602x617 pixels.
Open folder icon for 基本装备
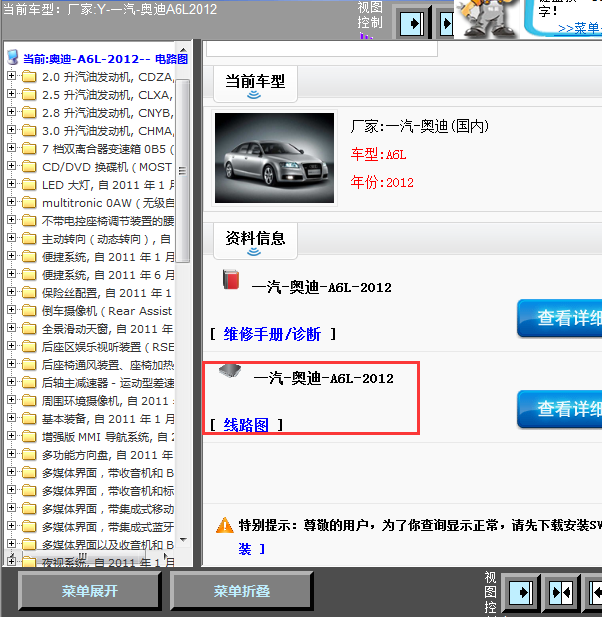pos(29,418)
